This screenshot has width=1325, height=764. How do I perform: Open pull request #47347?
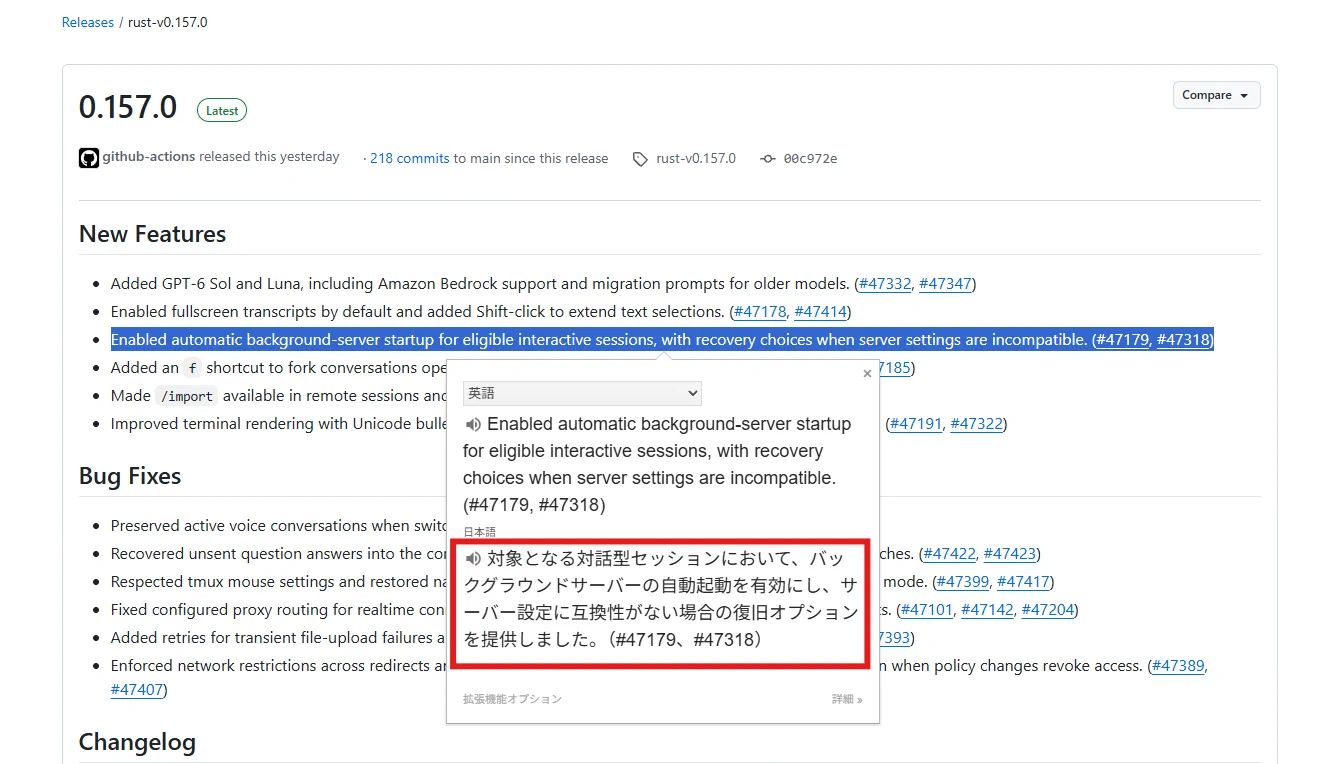pyautogui.click(x=945, y=284)
